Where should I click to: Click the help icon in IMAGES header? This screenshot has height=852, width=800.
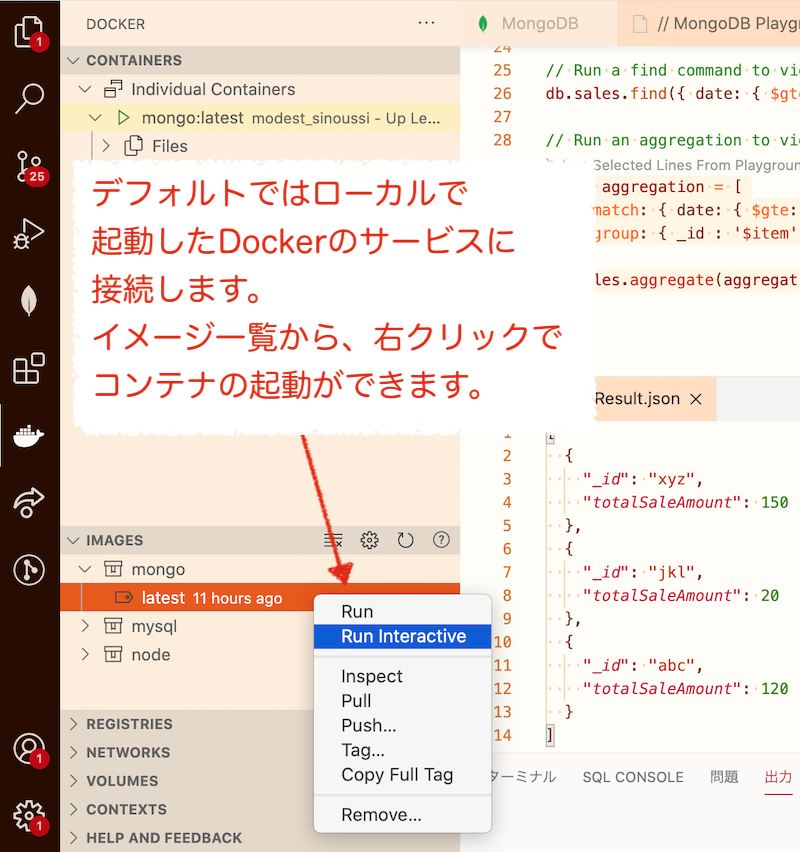[x=441, y=540]
